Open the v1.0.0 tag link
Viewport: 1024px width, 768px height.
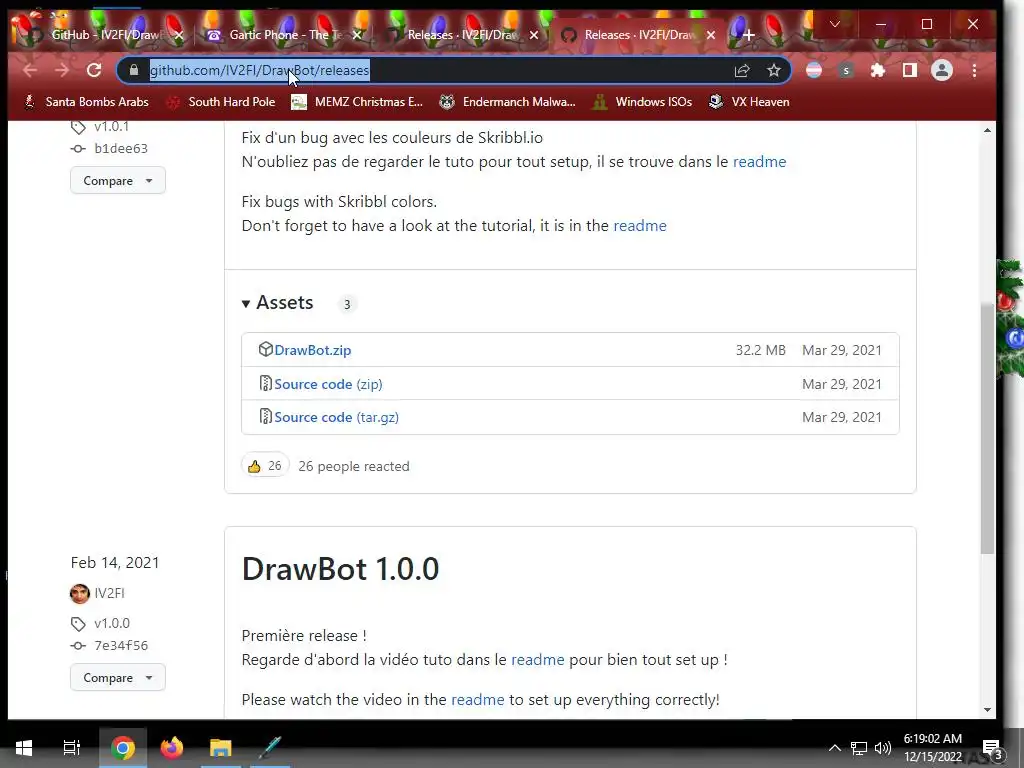(112, 623)
